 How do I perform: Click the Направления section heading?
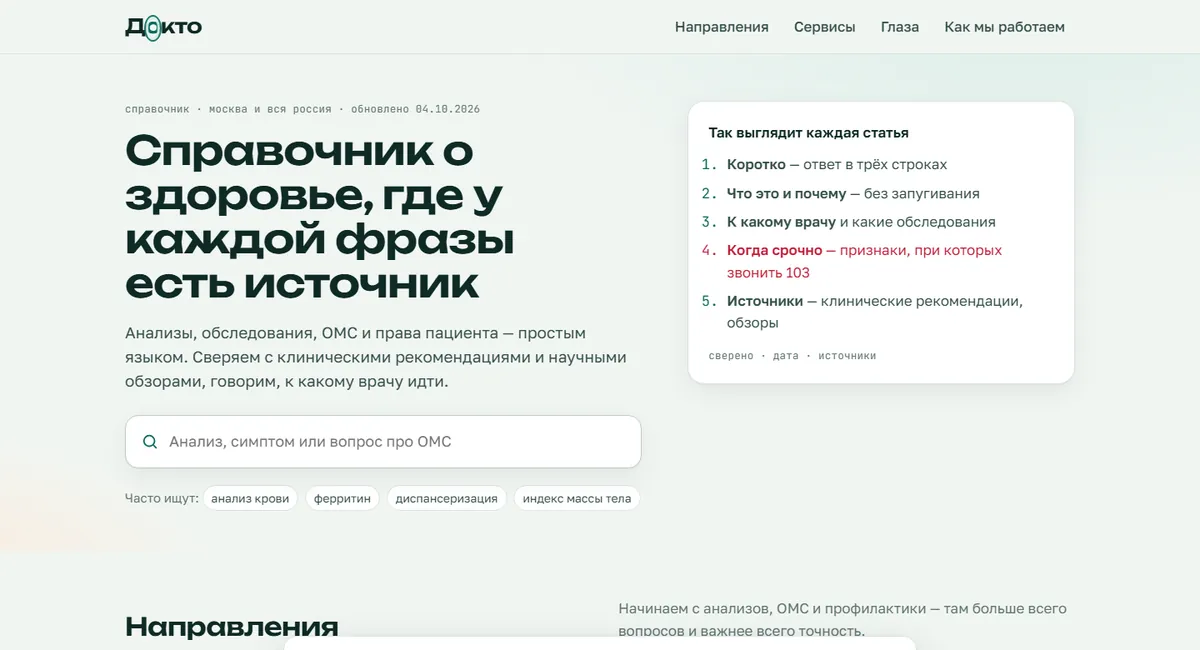tap(232, 627)
